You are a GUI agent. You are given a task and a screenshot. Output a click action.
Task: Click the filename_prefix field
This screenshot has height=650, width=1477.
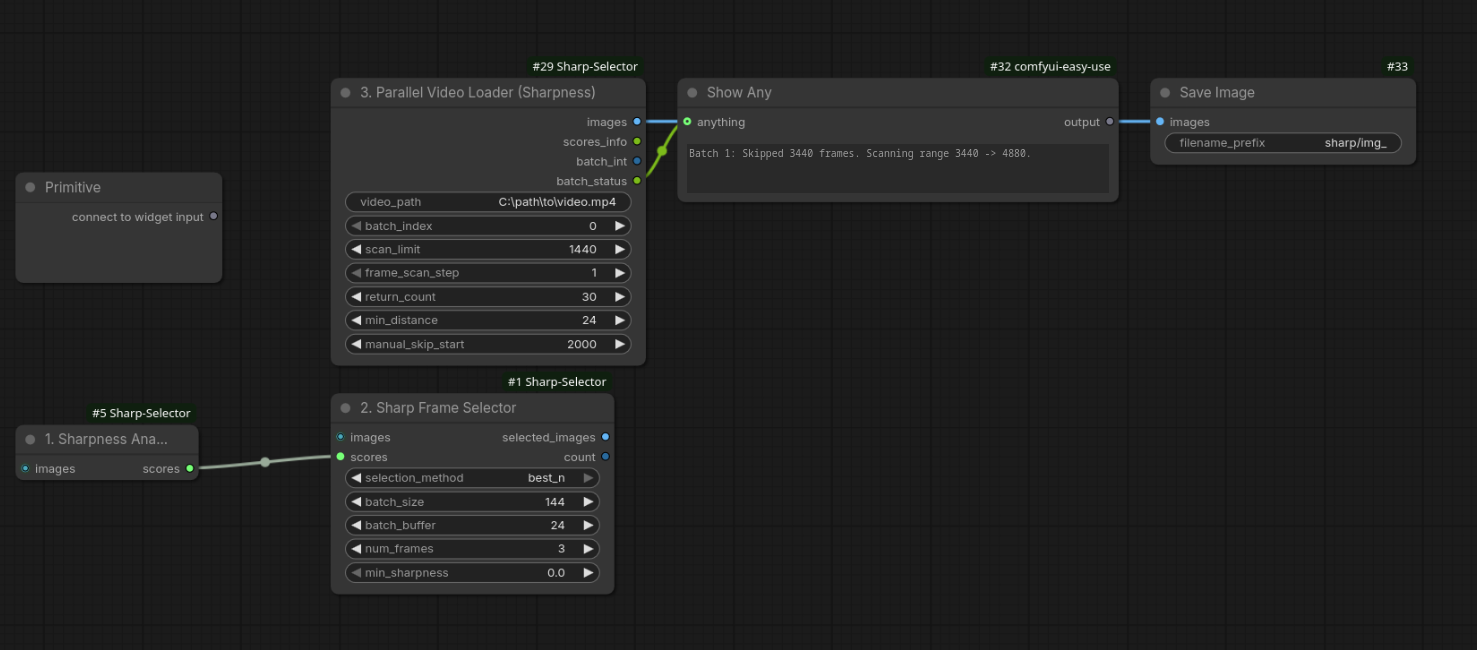[x=1283, y=143]
